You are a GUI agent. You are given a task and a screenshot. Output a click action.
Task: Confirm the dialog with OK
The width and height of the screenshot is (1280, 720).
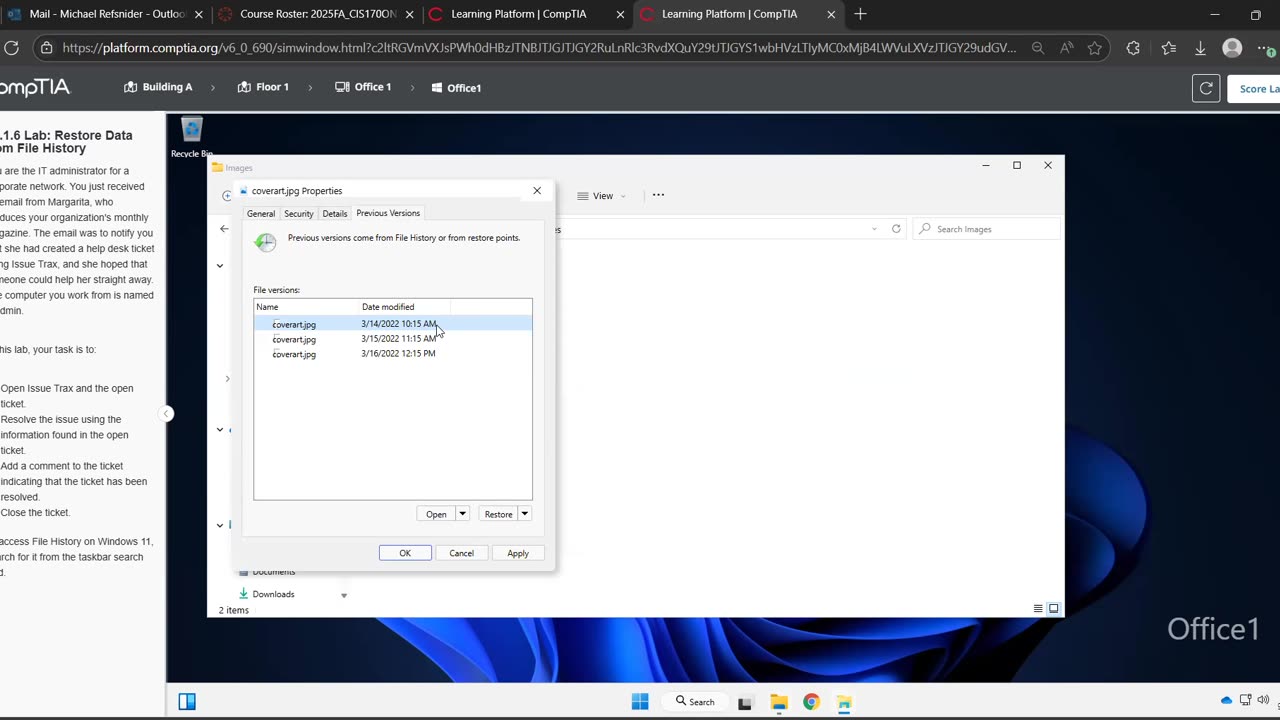point(405,553)
